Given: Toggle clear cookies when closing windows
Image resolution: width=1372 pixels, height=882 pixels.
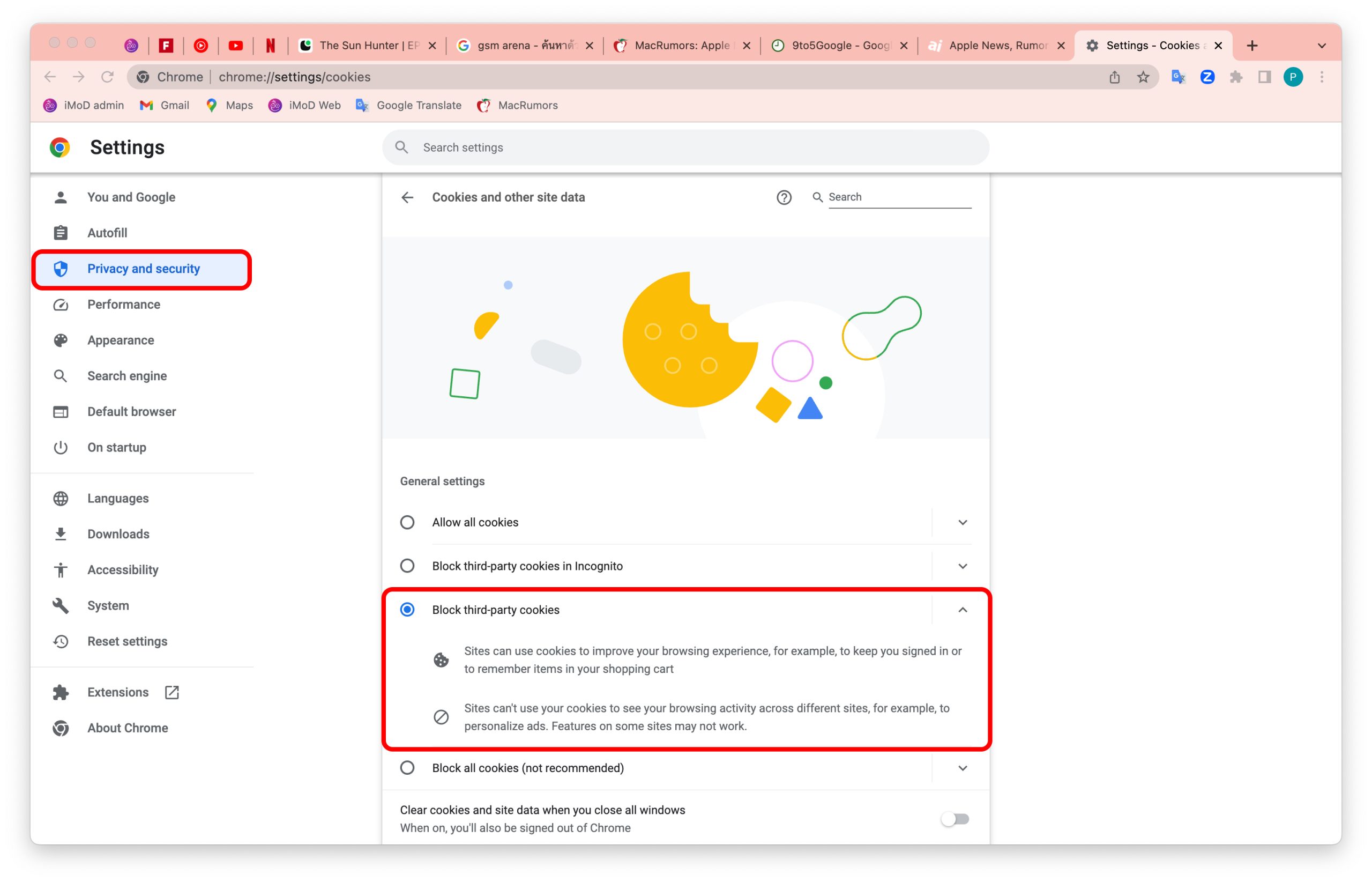Looking at the screenshot, I should [x=955, y=819].
